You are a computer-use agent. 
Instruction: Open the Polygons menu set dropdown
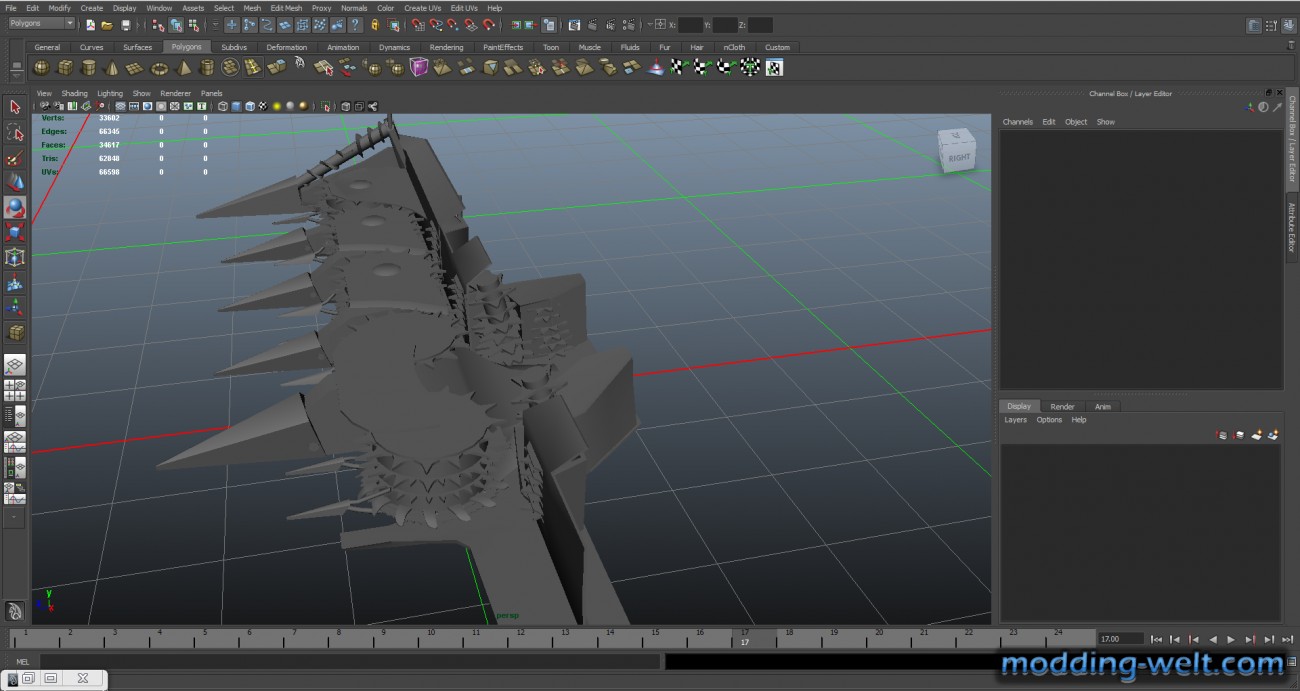coord(41,23)
